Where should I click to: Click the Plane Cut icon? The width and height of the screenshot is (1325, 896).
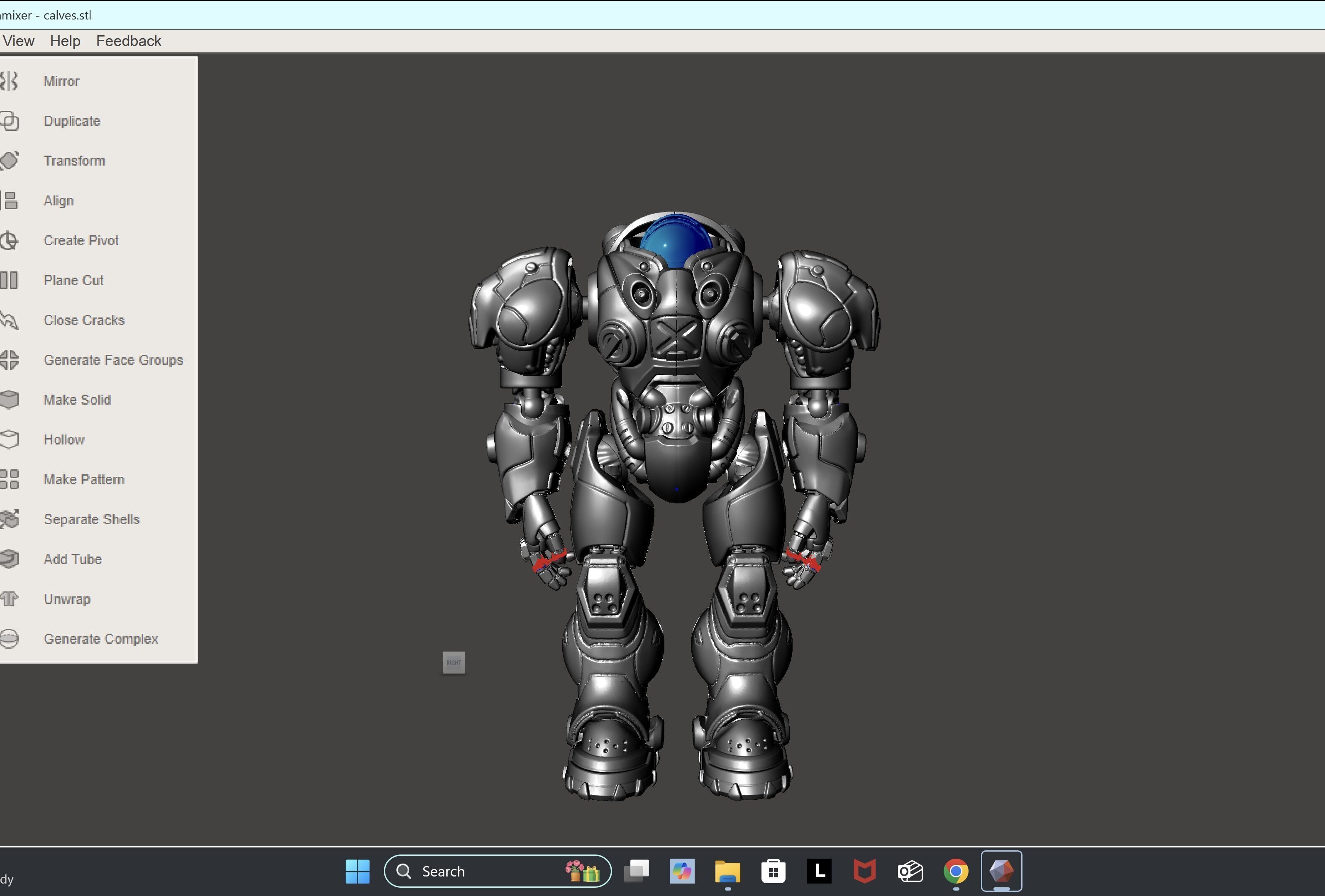click(9, 280)
